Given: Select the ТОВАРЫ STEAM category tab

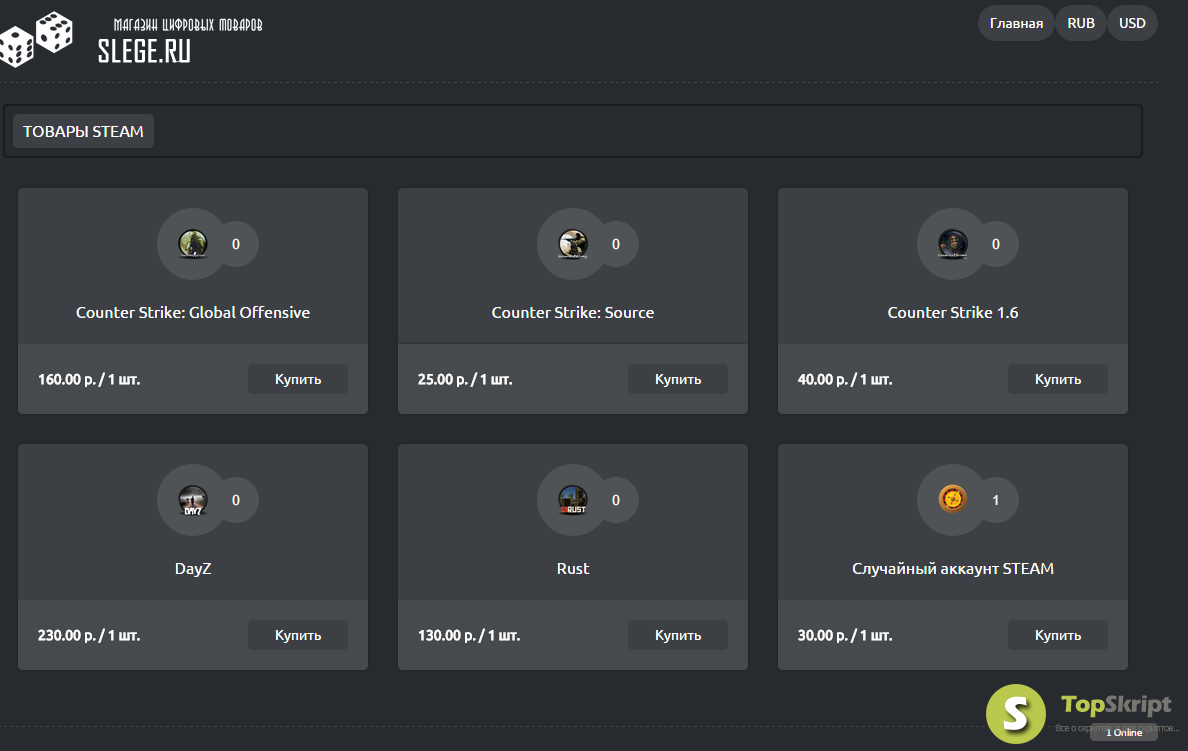Looking at the screenshot, I should click(x=83, y=131).
